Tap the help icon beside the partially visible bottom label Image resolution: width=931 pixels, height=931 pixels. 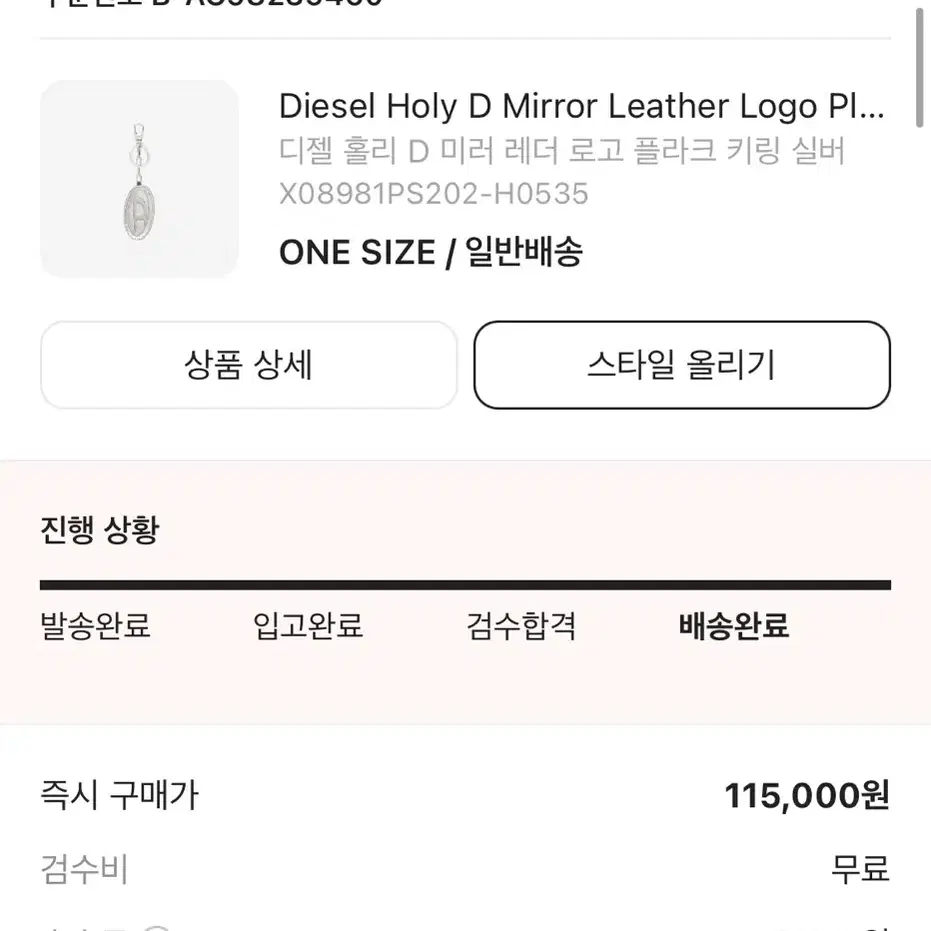[x=157, y=927]
